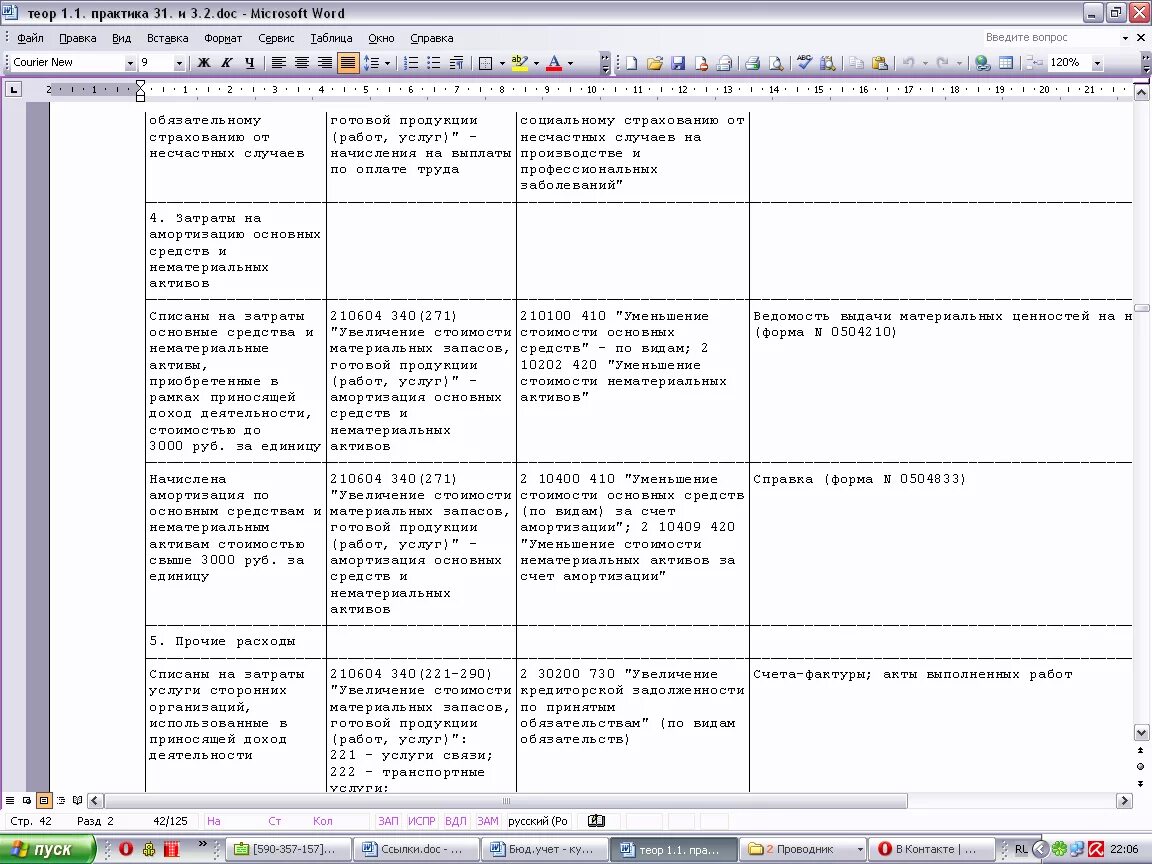Run spelling and grammar check

804,63
